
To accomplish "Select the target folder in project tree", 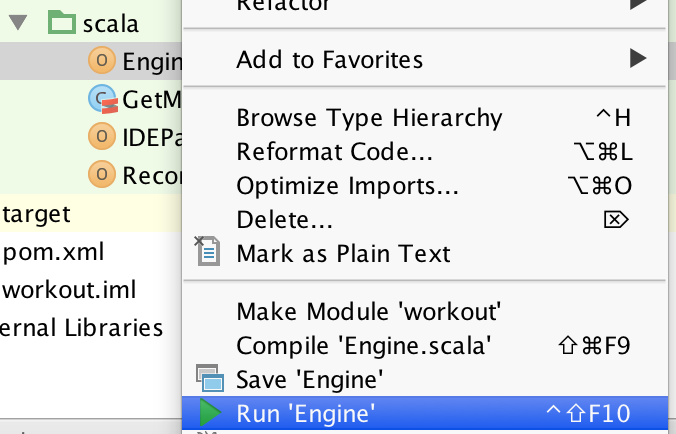I will [x=37, y=214].
